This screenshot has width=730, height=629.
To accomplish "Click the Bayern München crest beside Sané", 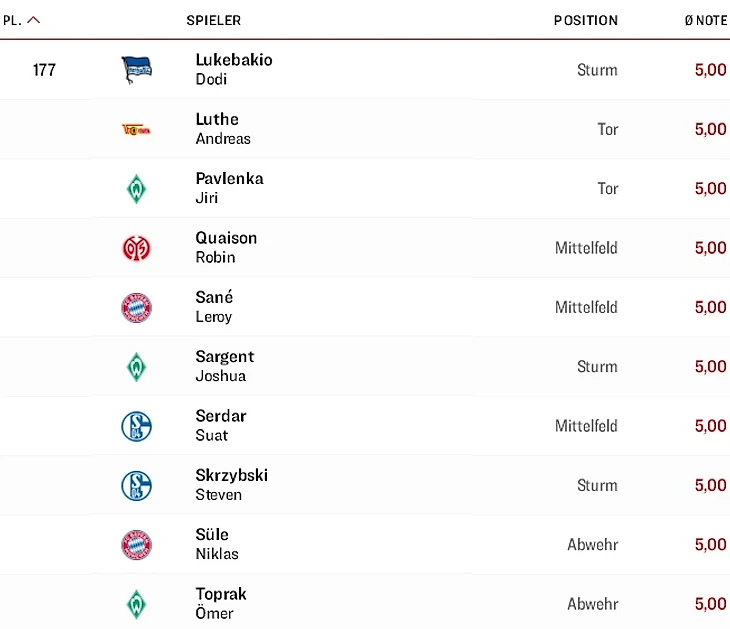I will point(136,307).
